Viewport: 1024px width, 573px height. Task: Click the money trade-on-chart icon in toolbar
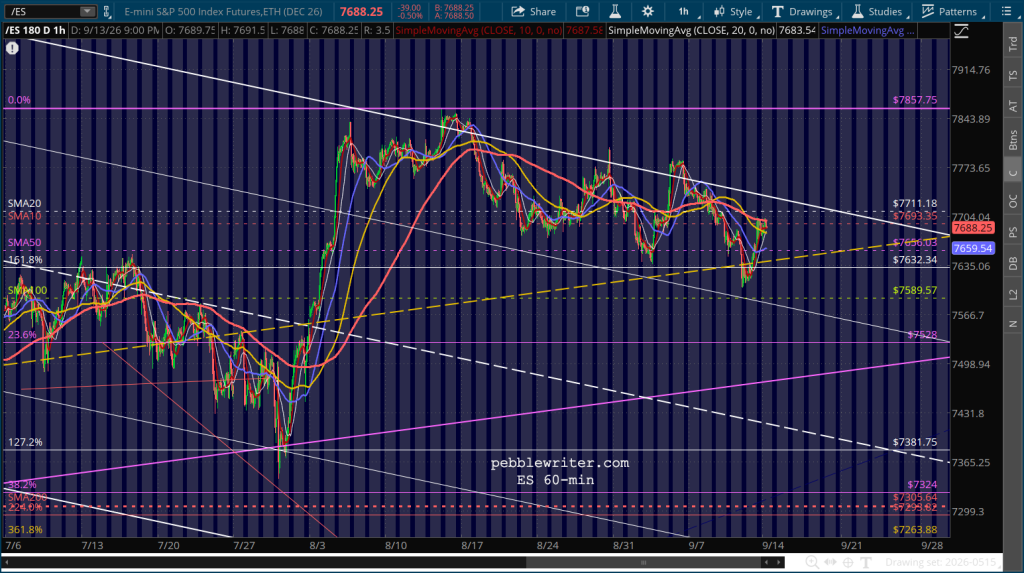[582, 12]
